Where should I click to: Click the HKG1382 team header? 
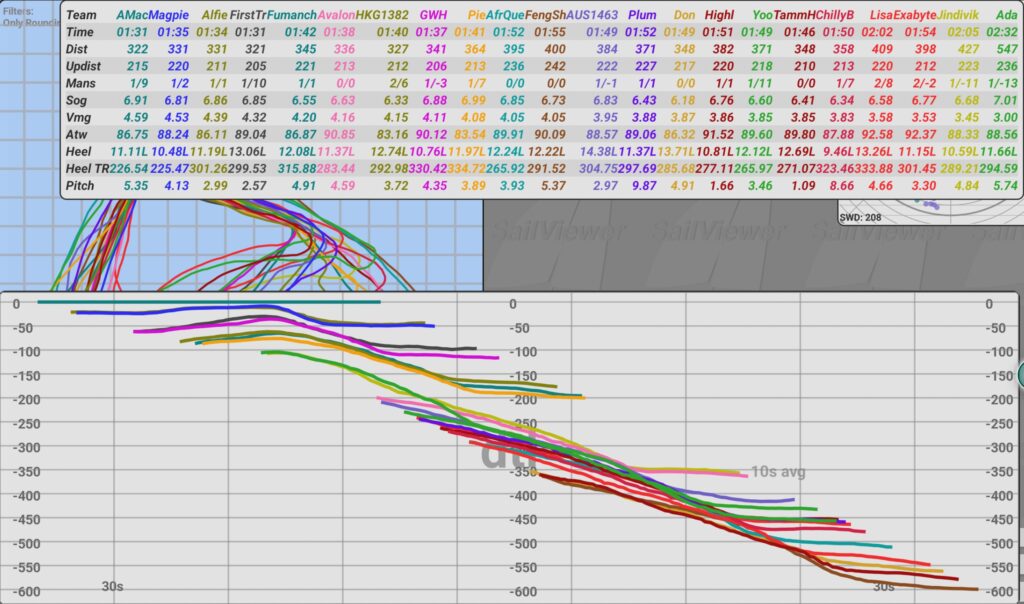coord(382,15)
